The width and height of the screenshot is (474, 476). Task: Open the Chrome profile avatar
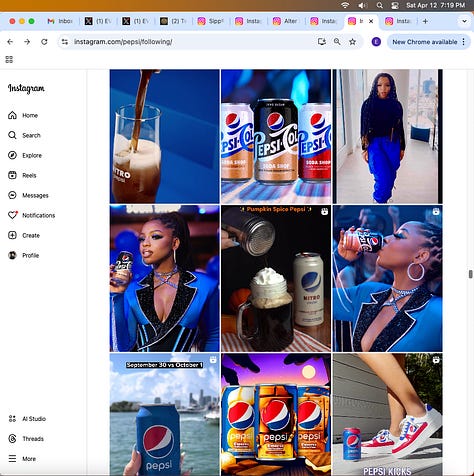376,42
